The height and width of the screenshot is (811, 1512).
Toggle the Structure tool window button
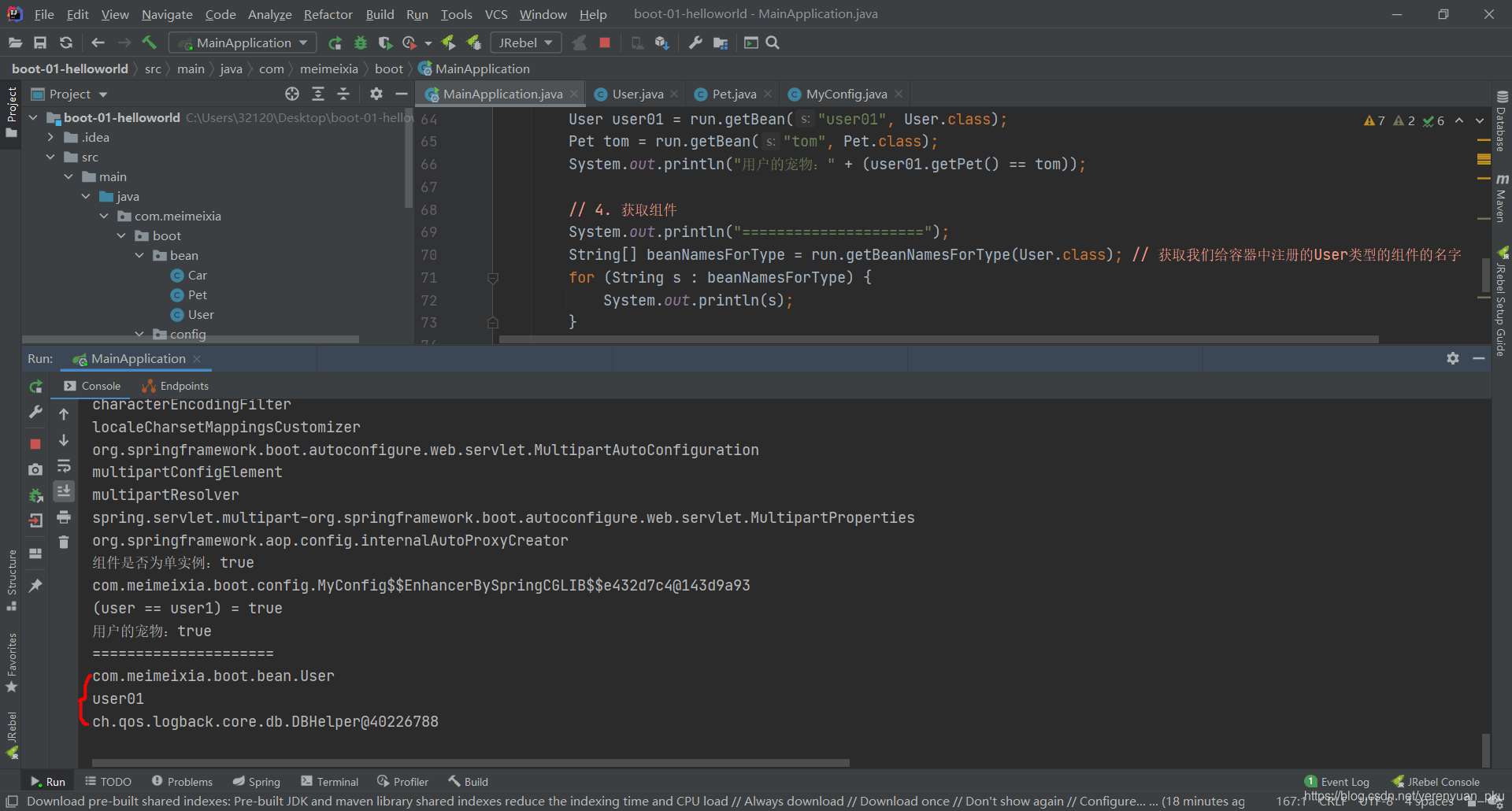coord(11,580)
